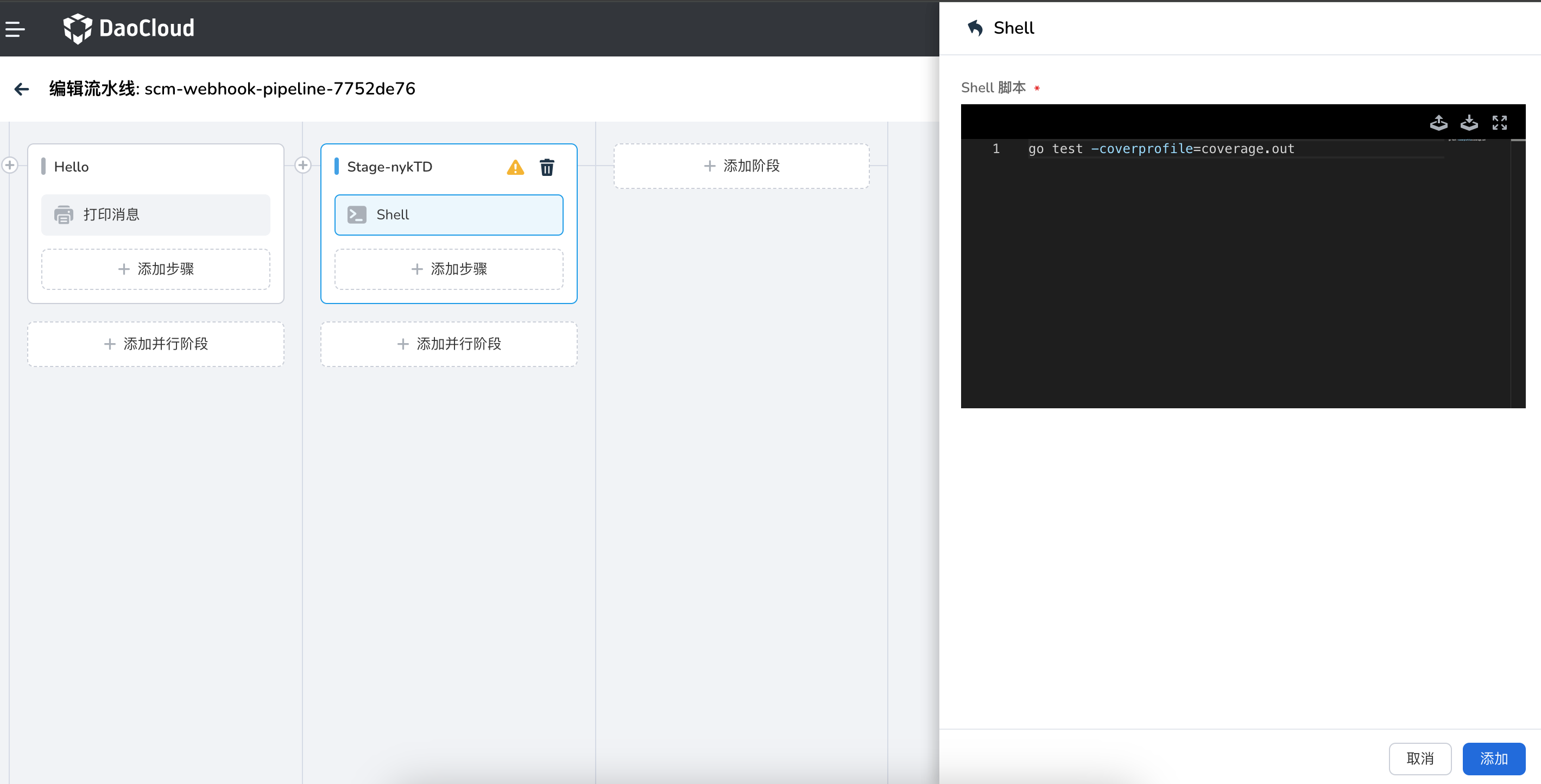
Task: Click 添加步骤 under the Hello stage
Action: coord(155,269)
